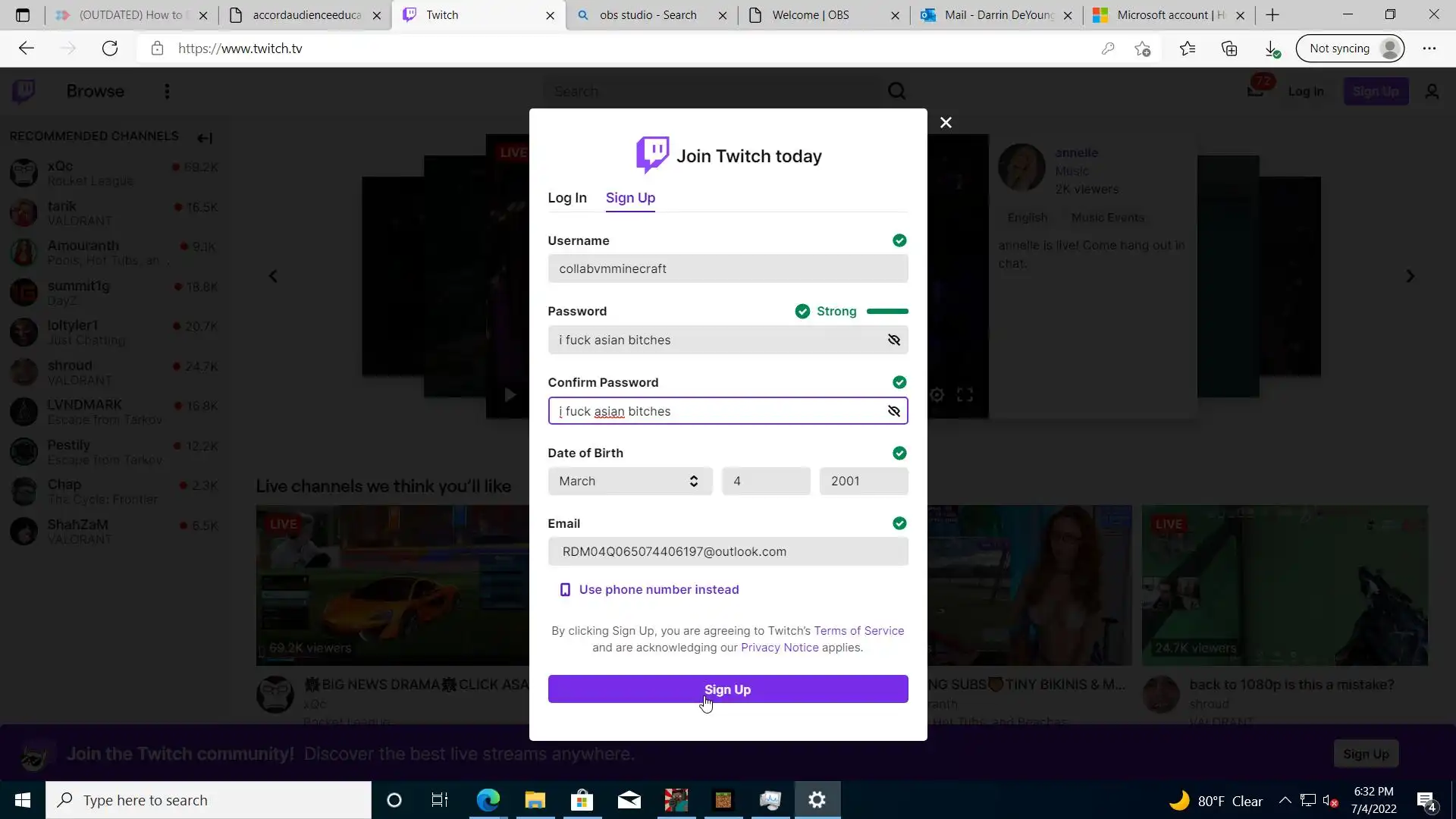Image resolution: width=1456 pixels, height=819 pixels.
Task: Refresh the page with the reload icon
Action: [110, 49]
